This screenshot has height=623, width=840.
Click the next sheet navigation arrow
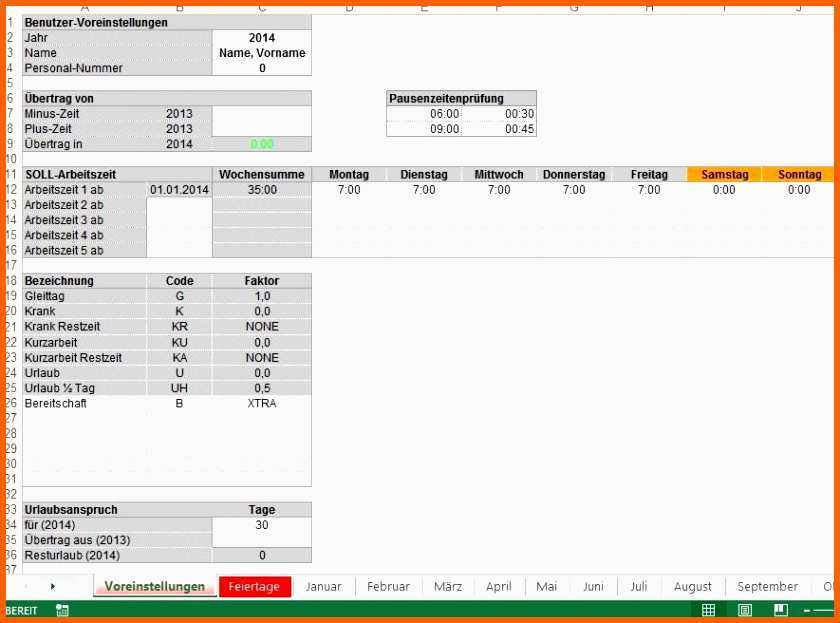[x=52, y=587]
